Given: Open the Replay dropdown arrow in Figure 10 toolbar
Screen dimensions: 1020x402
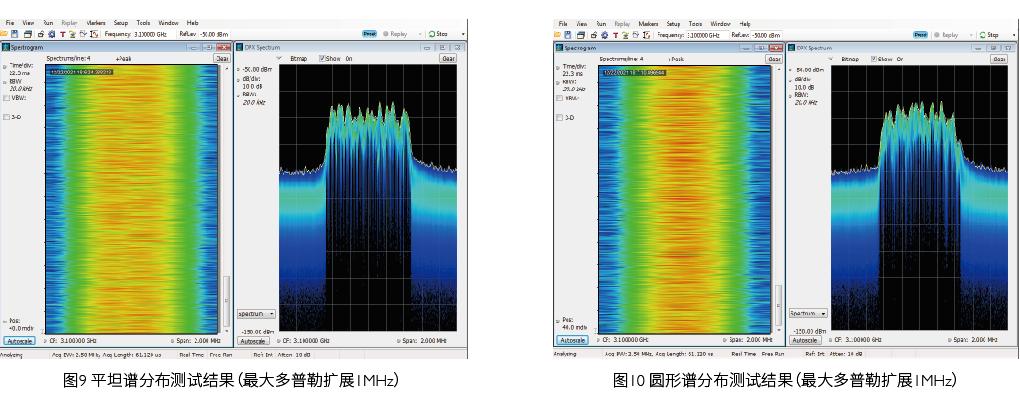Looking at the screenshot, I should (971, 35).
